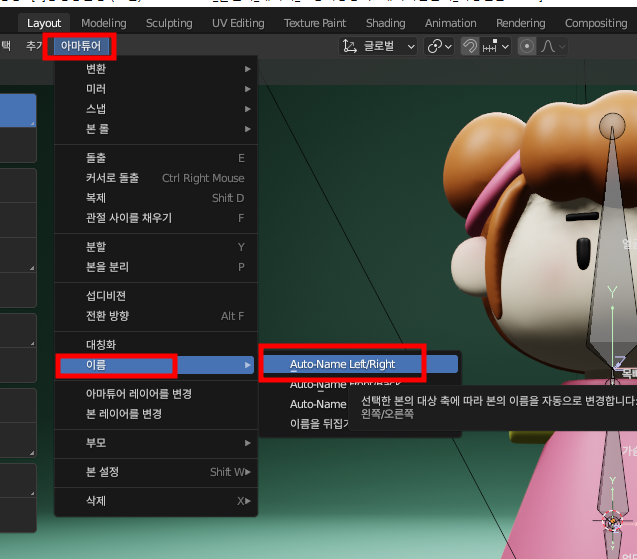Switch to the Rendering workspace
Screen dimensions: 637x559
pos(520,23)
